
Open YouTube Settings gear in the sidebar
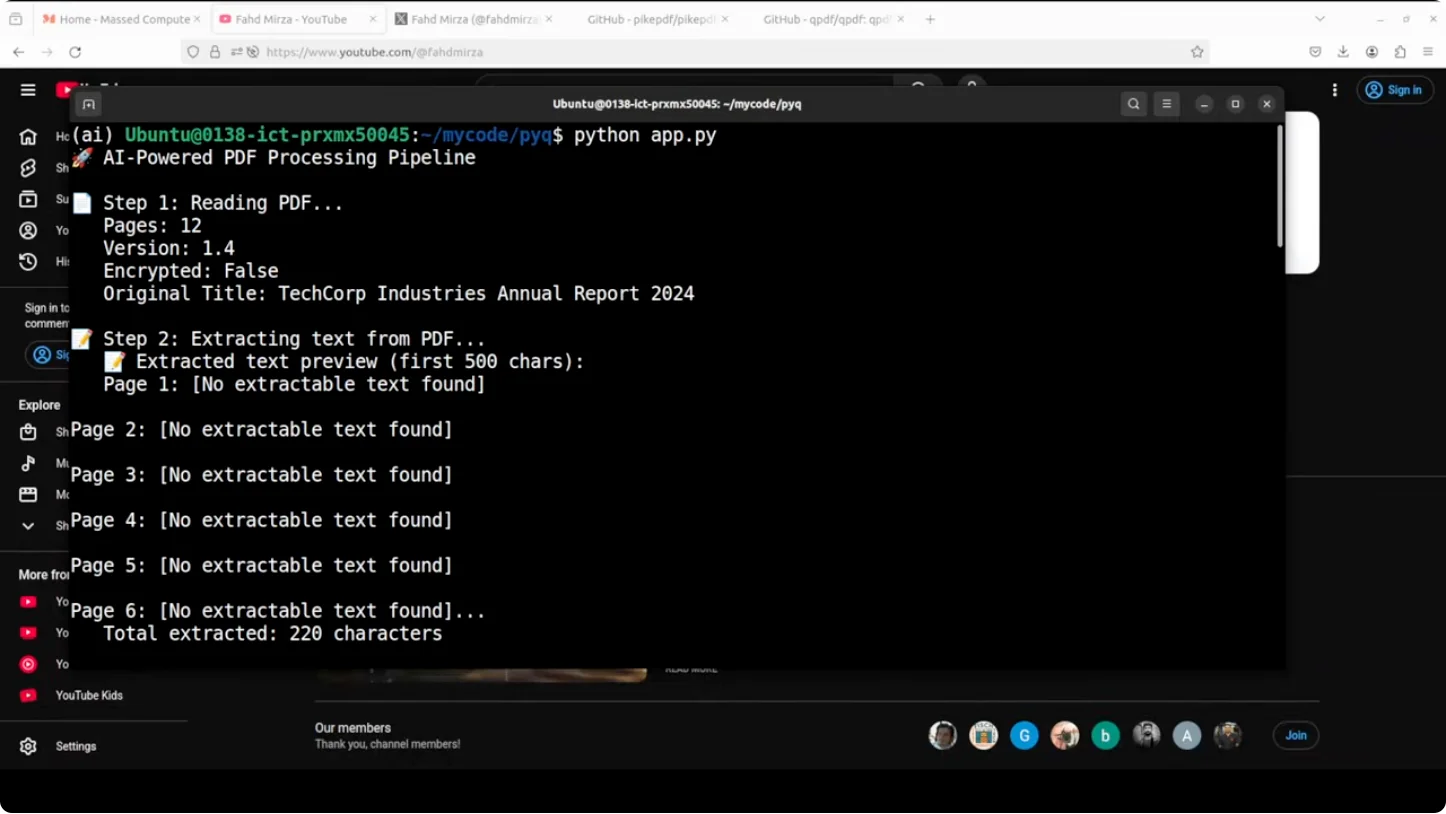click(28, 746)
